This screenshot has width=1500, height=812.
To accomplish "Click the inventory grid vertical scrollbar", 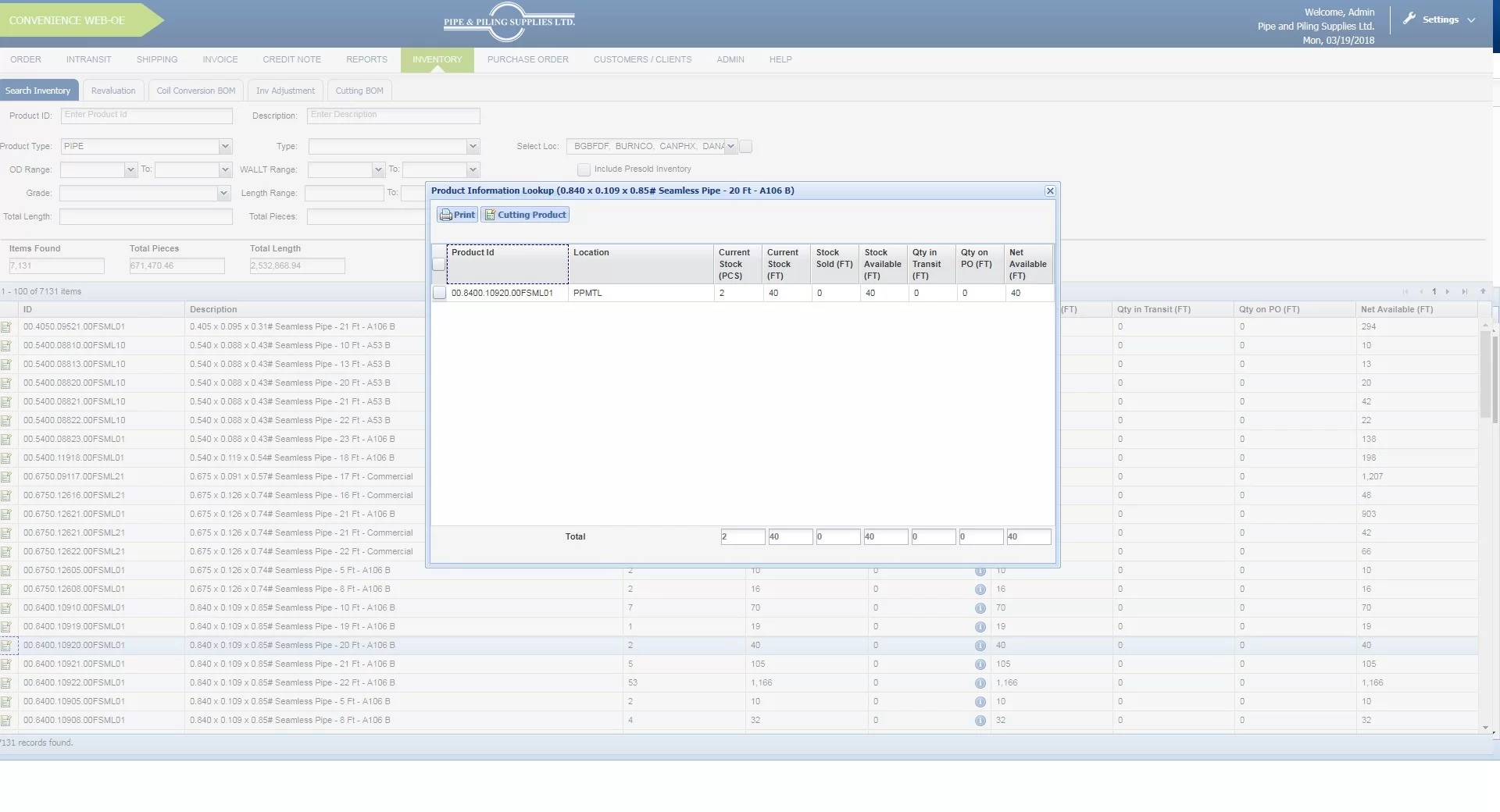I will pyautogui.click(x=1484, y=375).
